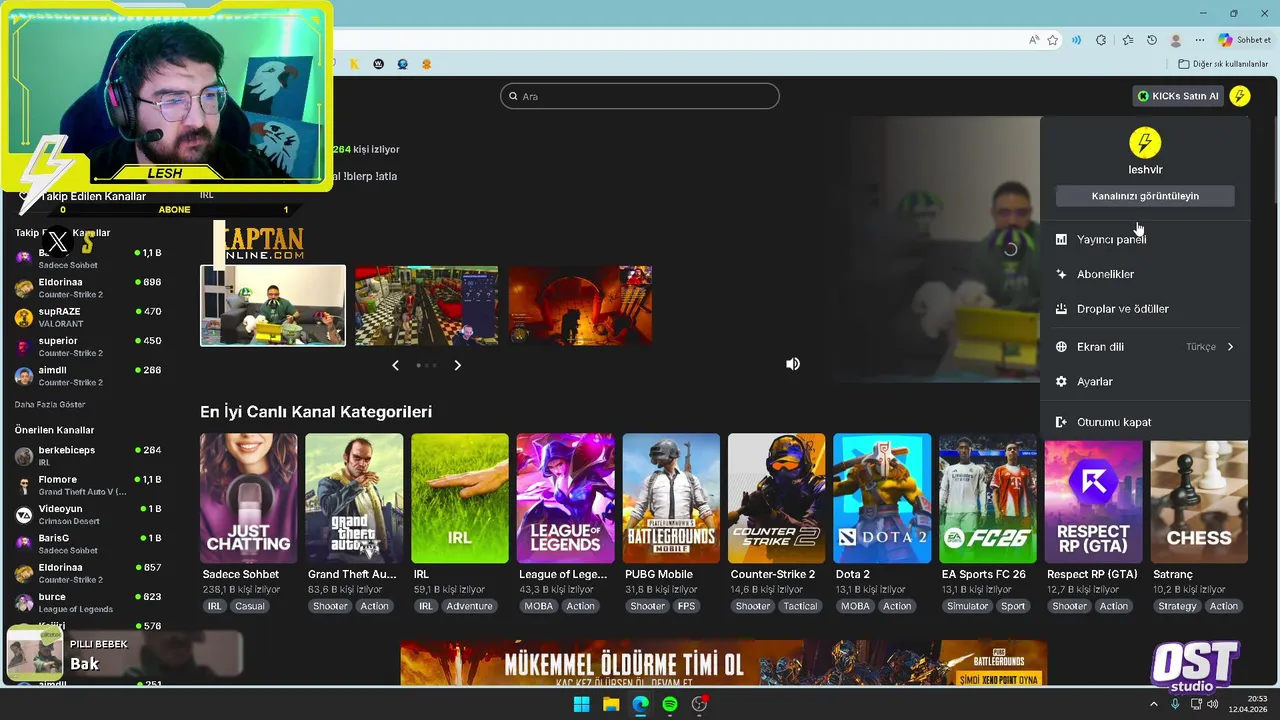Click the Sadece Sohbet category name link
This screenshot has width=1280, height=720.
pos(241,574)
